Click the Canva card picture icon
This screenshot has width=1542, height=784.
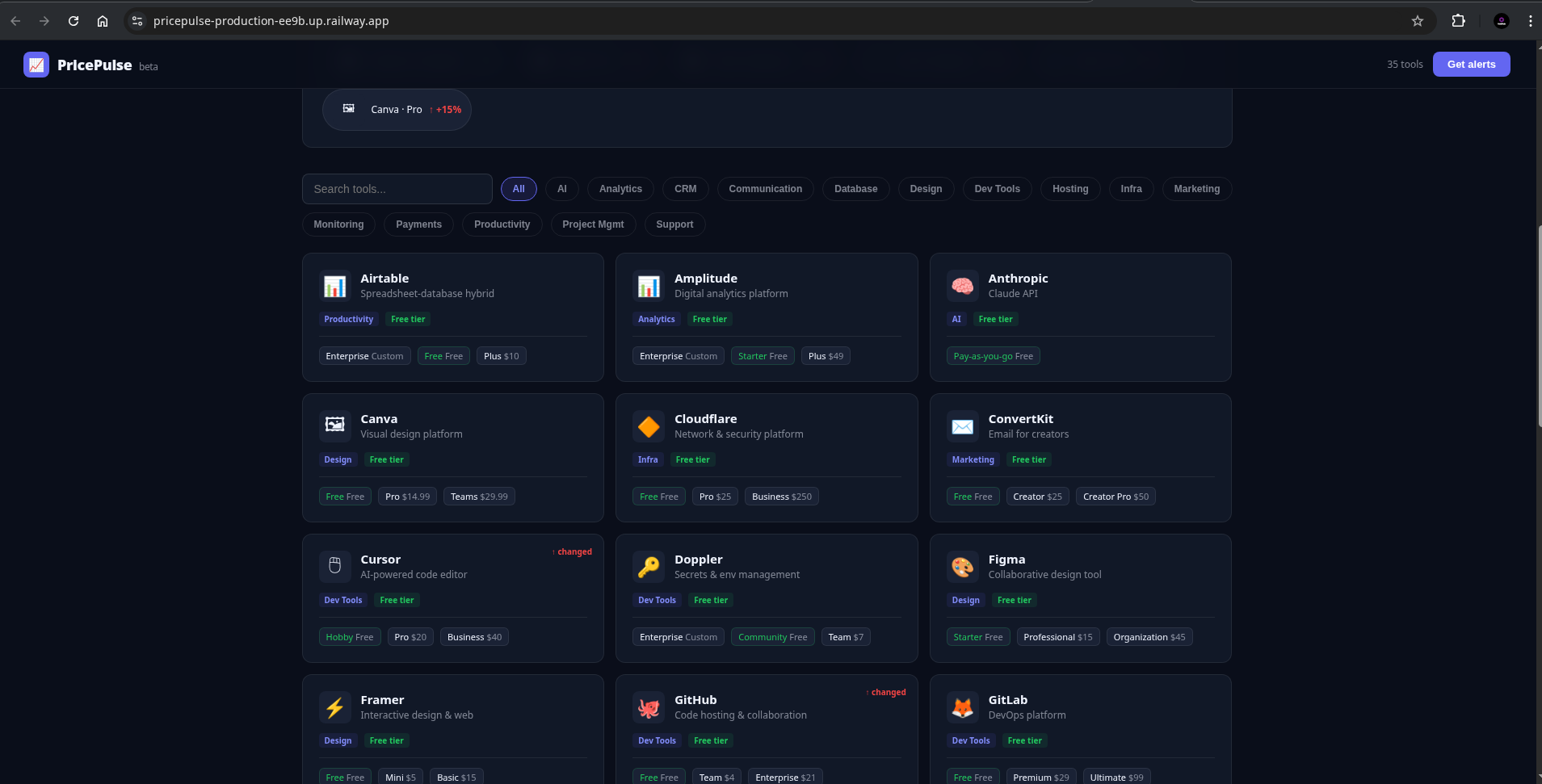(x=334, y=426)
